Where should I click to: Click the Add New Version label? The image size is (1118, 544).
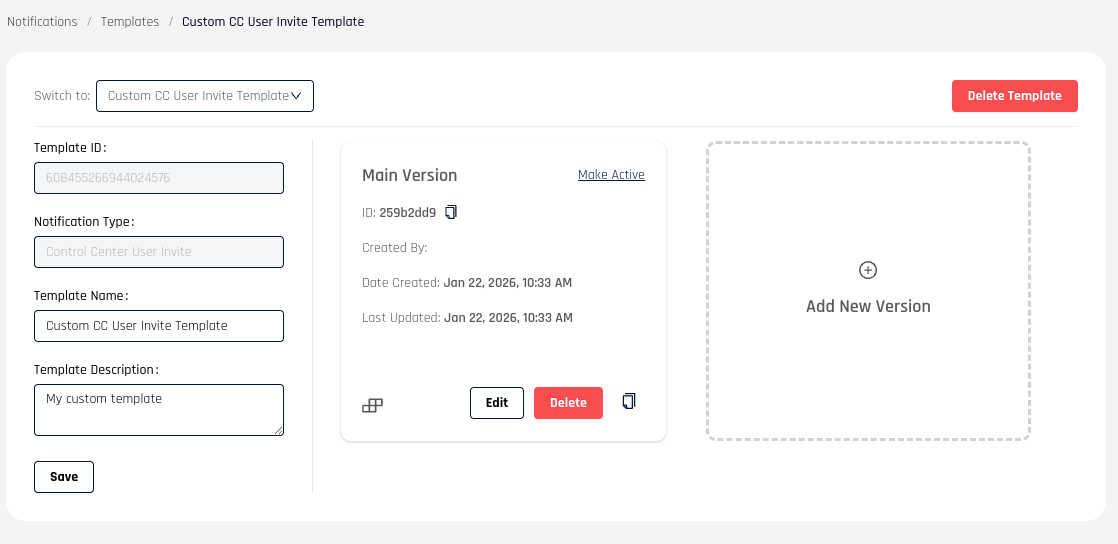(868, 306)
